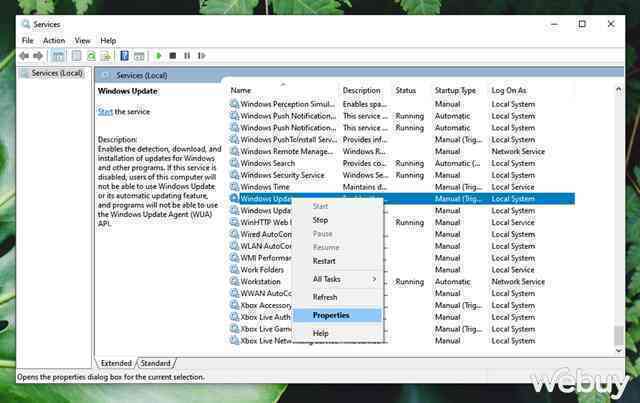Click gear icon of Windows Security Service
Viewport: 640px width, 403px height.
[x=234, y=175]
